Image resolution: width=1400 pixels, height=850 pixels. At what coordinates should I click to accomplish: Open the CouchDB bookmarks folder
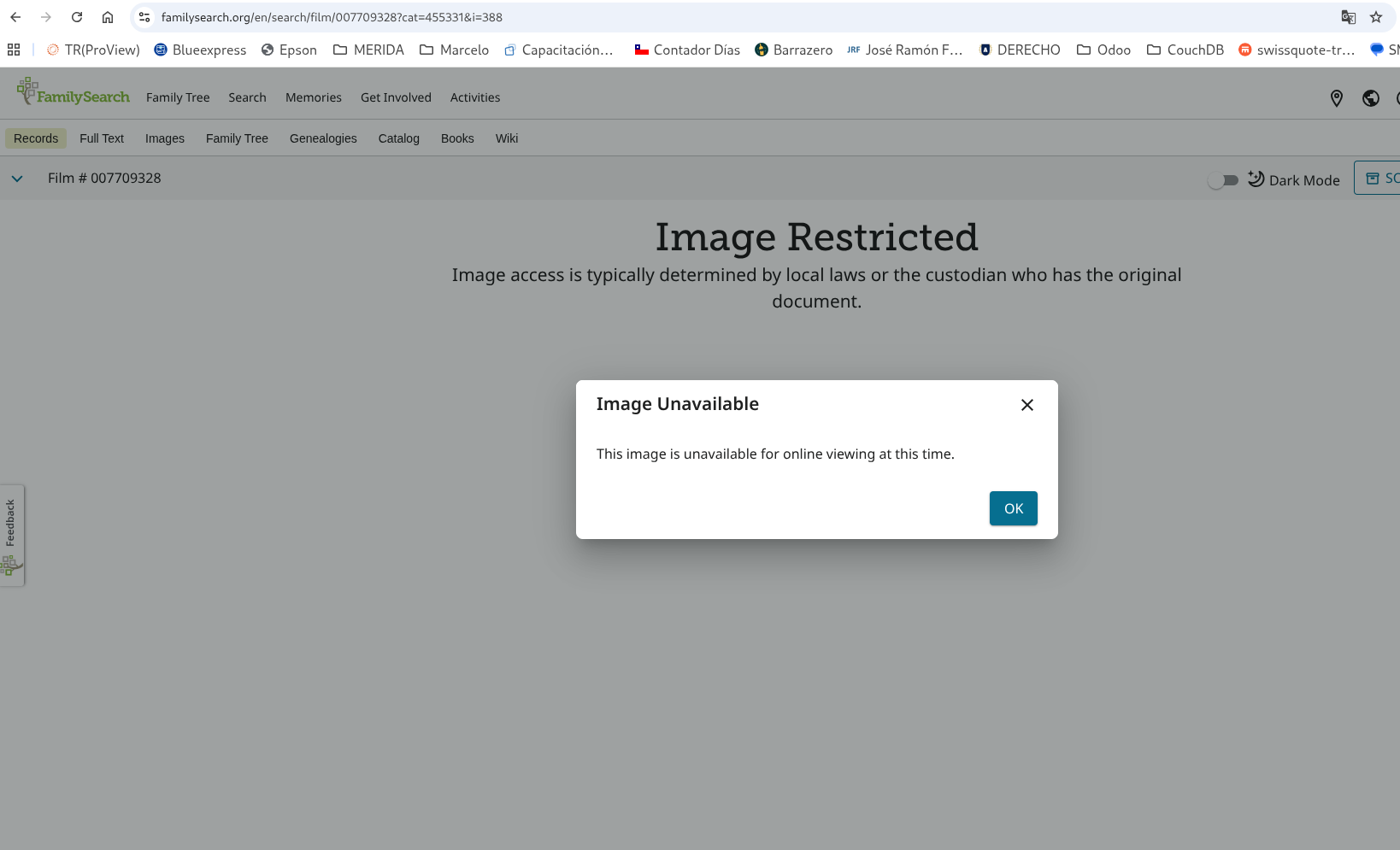click(x=1185, y=50)
